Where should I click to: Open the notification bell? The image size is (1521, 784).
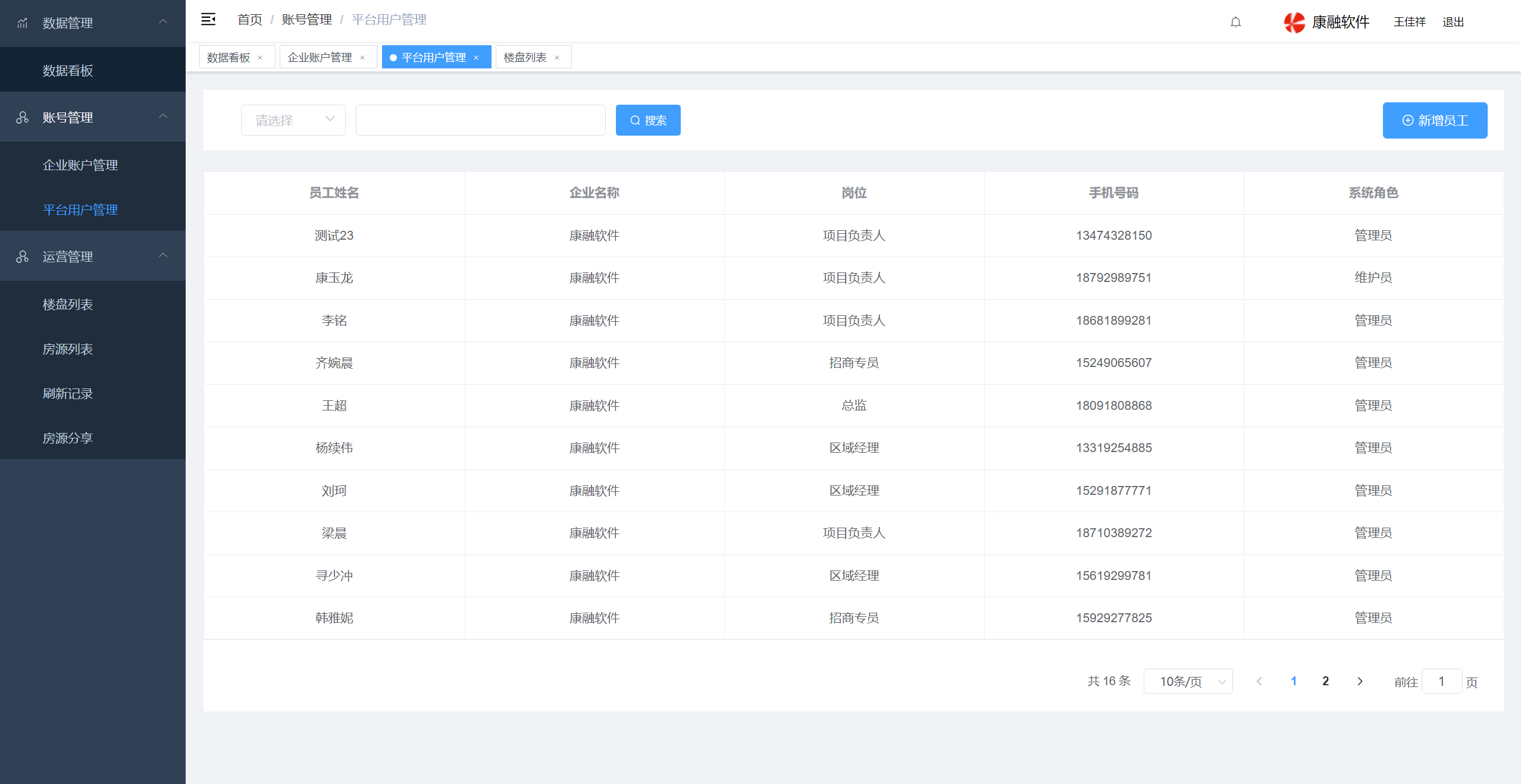tap(1236, 22)
